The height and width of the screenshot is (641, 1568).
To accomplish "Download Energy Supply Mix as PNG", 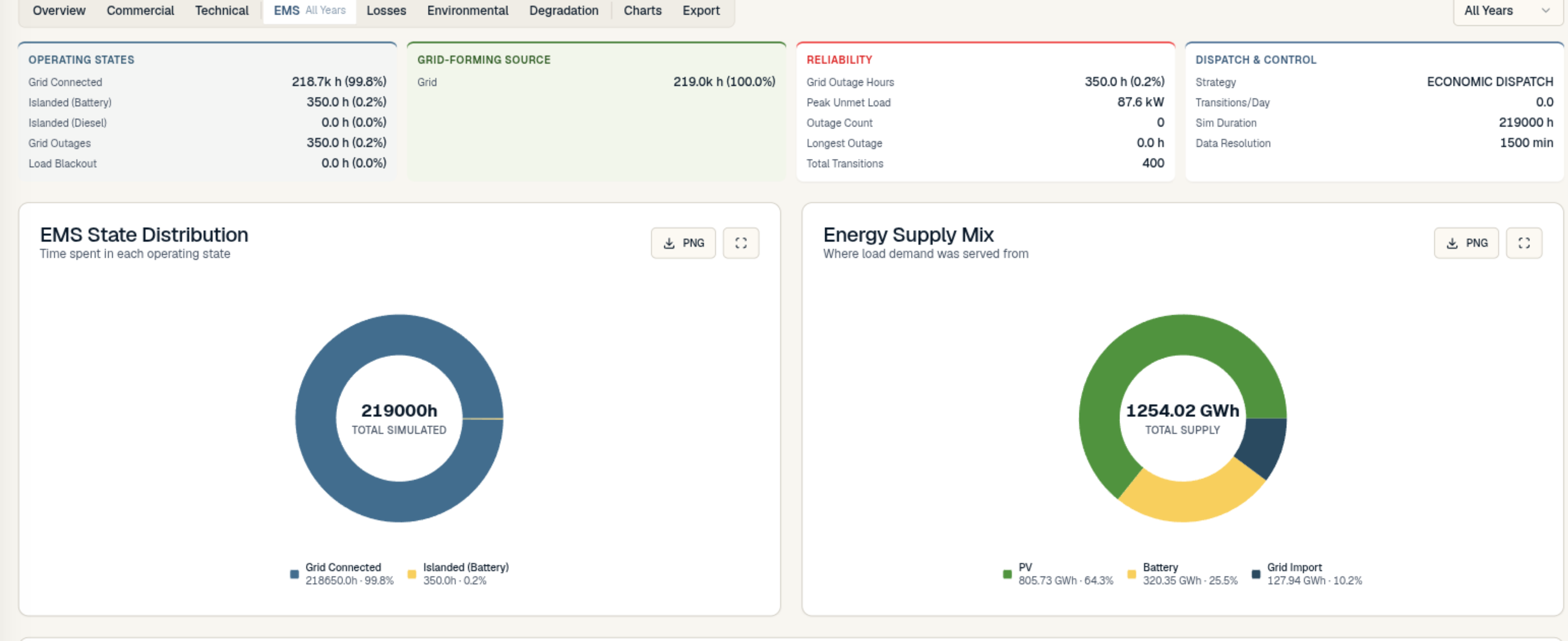I will [1466, 243].
